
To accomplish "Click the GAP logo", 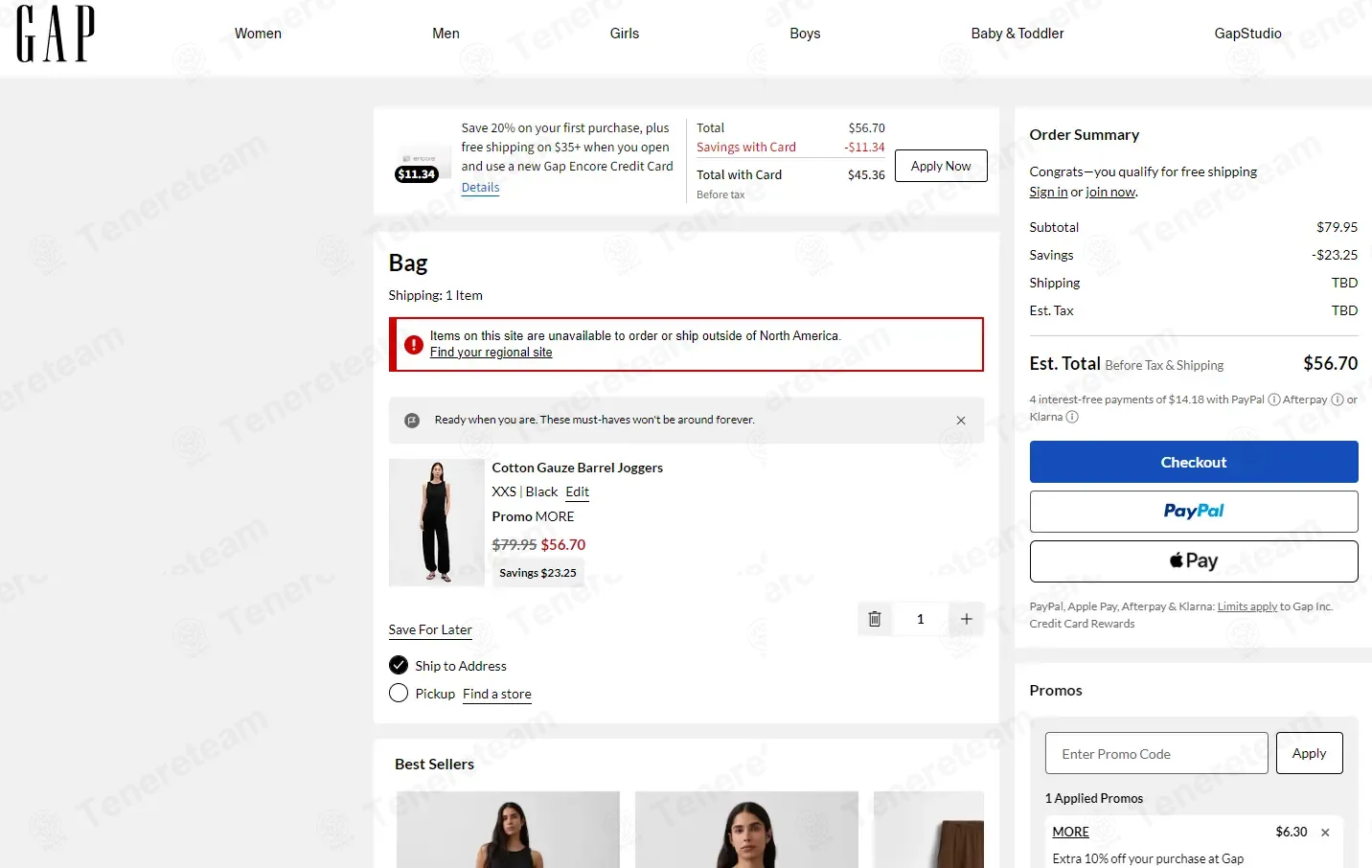I will [56, 34].
